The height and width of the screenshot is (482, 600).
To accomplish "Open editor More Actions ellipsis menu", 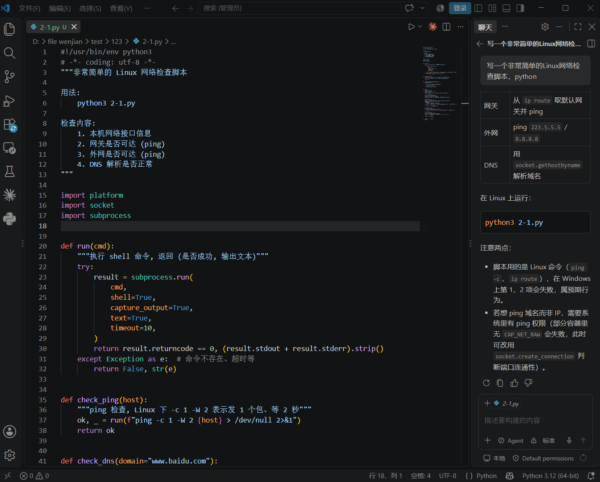I will tap(461, 27).
